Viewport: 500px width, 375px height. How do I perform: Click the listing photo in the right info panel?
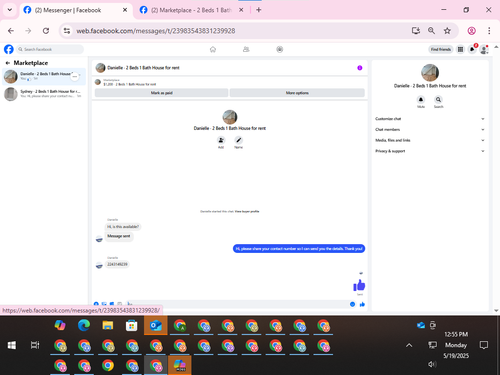point(430,73)
